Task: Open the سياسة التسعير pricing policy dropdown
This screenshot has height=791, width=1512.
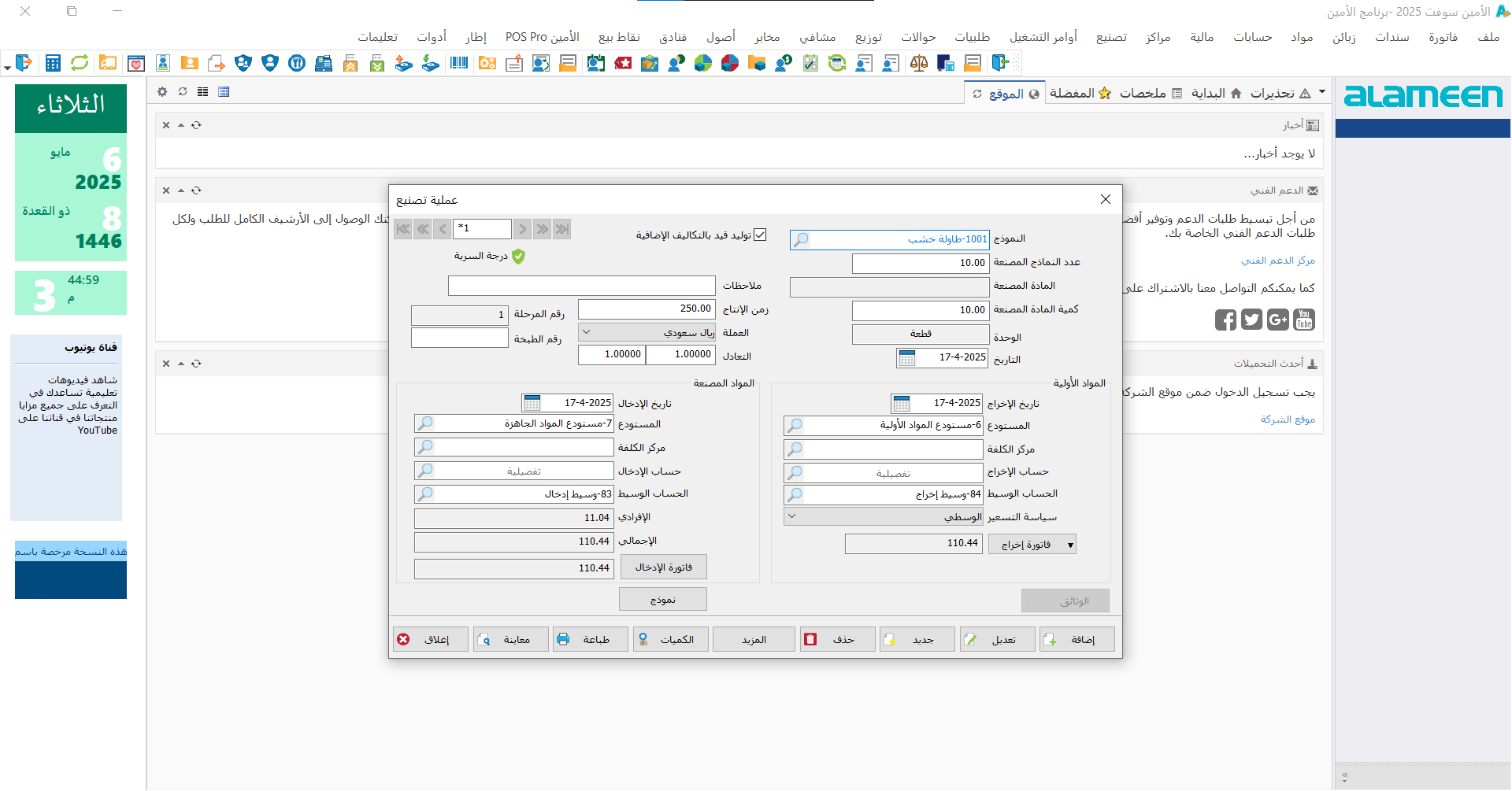Action: (x=792, y=517)
